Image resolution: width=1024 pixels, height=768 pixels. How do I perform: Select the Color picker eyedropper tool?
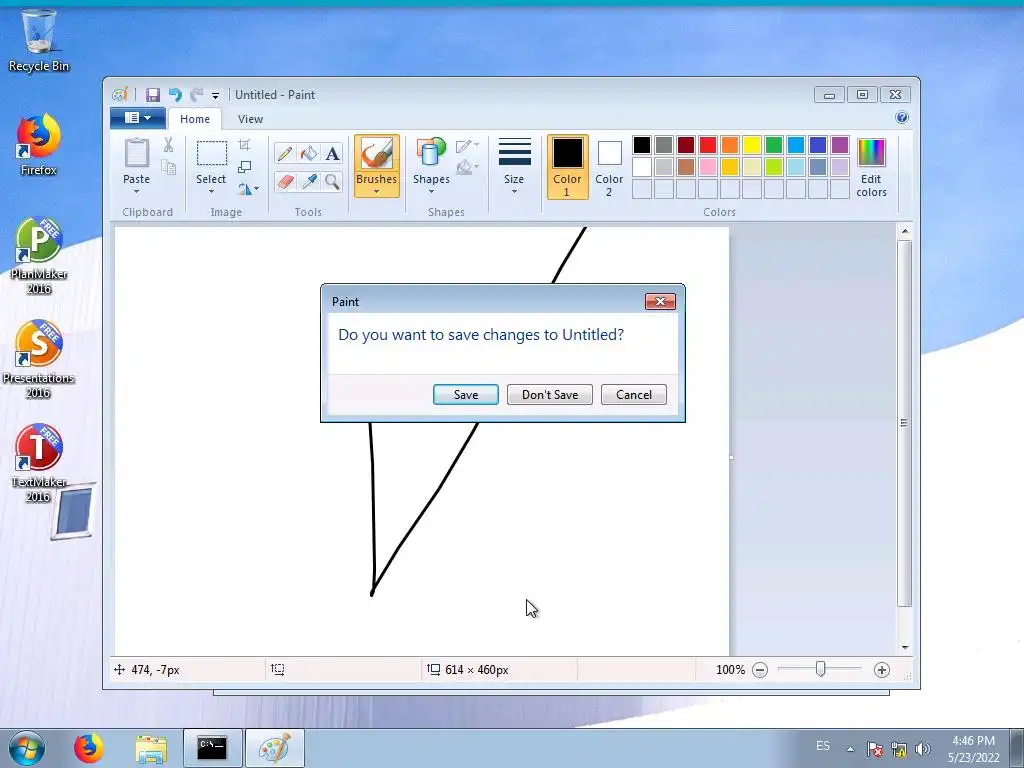308,181
